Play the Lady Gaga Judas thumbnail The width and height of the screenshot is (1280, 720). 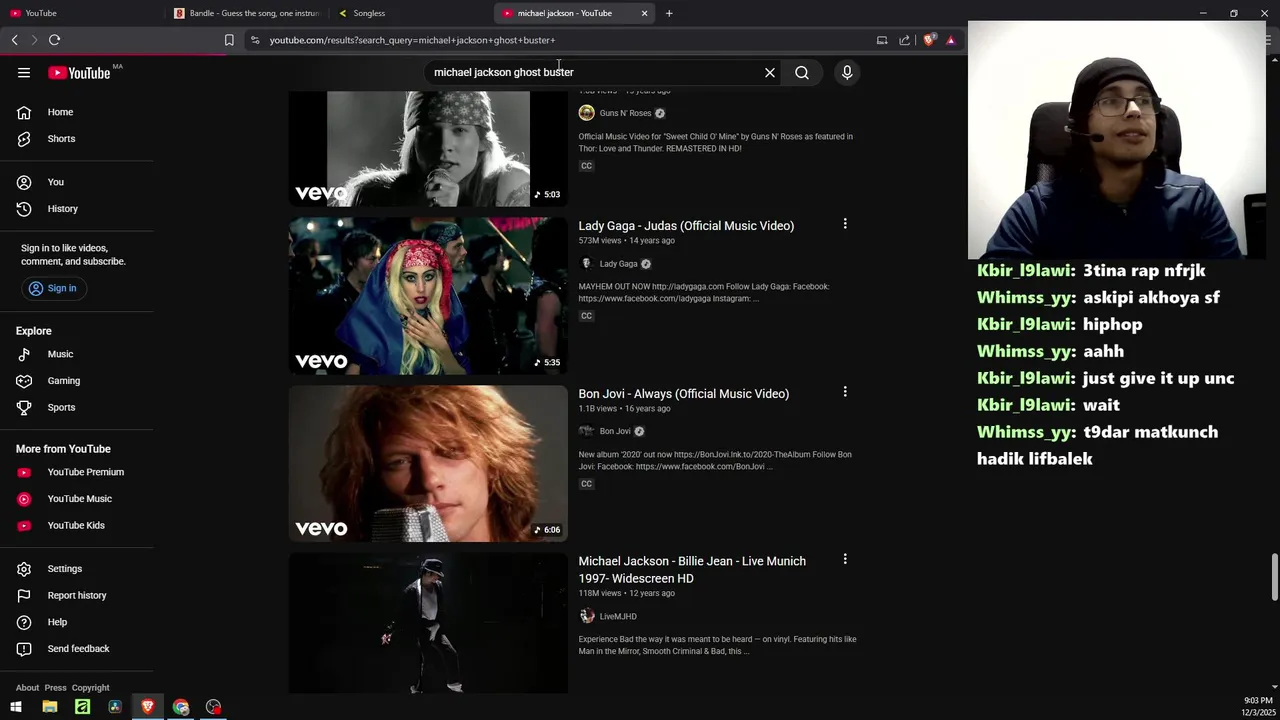click(x=428, y=296)
